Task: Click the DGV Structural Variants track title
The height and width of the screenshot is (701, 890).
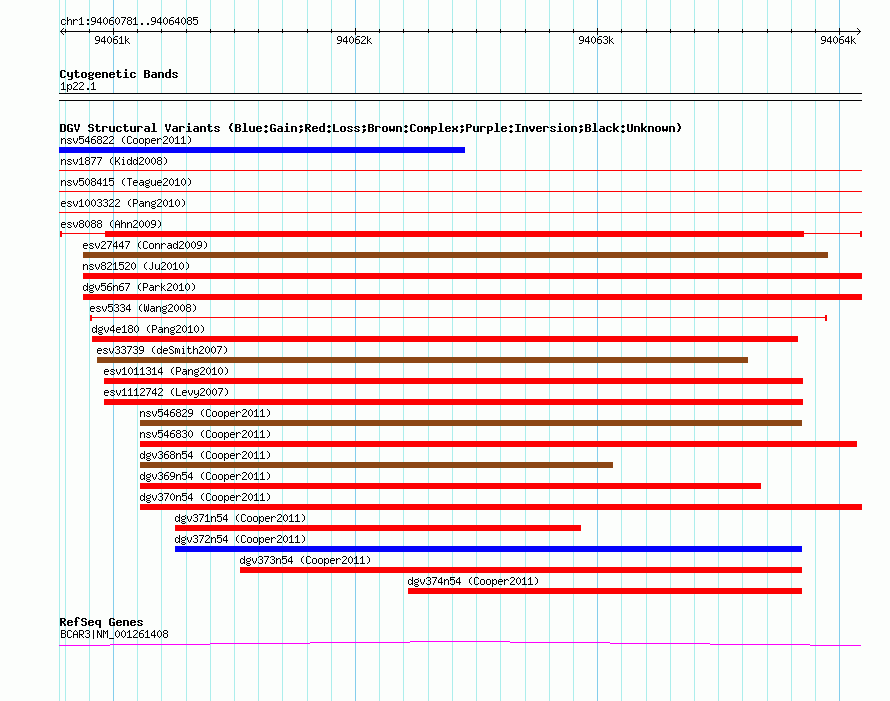Action: tap(371, 128)
